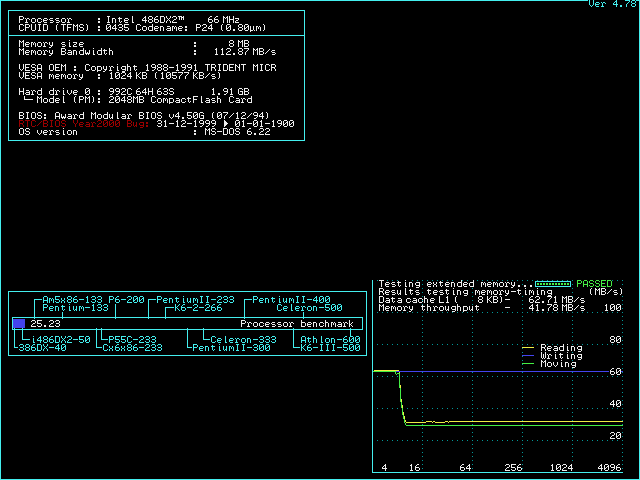640x480 pixels.
Task: Click the 25.23 benchmark score
Action: 46,324
